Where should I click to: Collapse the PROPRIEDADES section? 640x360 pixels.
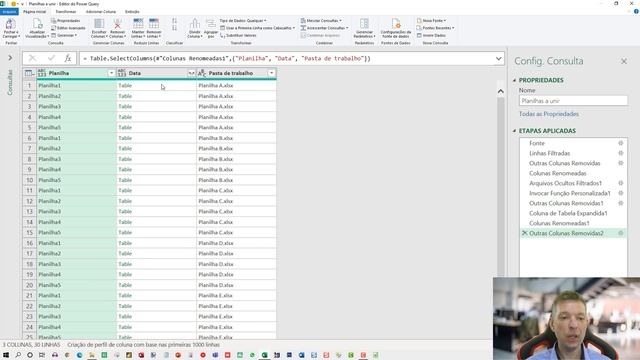click(514, 80)
